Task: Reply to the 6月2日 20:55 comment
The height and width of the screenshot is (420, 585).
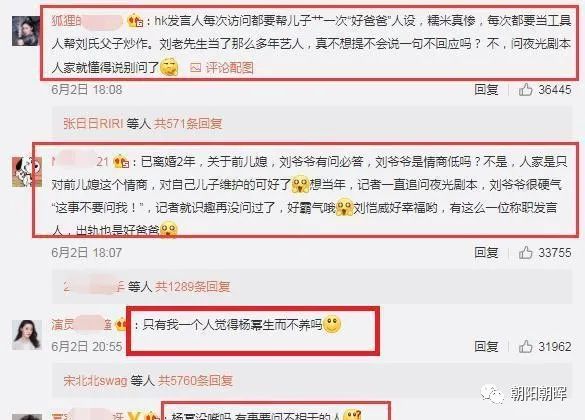Action: pos(486,346)
